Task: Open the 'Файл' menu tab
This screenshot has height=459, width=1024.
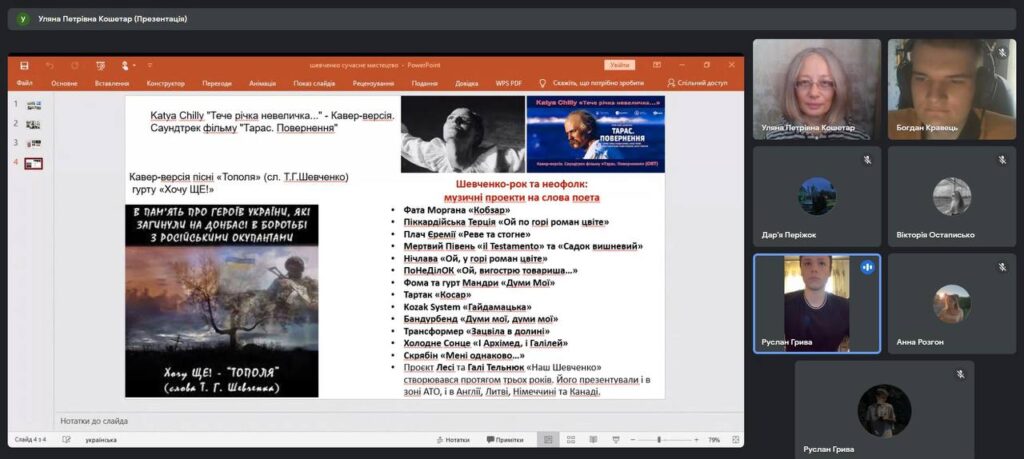Action: click(x=24, y=83)
